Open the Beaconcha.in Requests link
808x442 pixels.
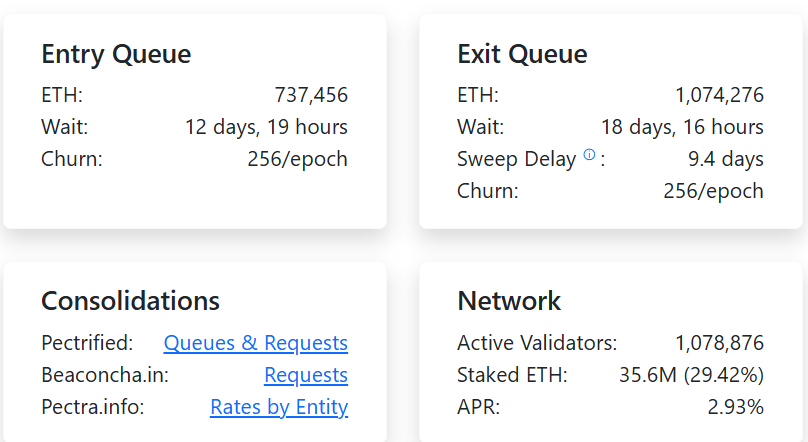(x=306, y=375)
